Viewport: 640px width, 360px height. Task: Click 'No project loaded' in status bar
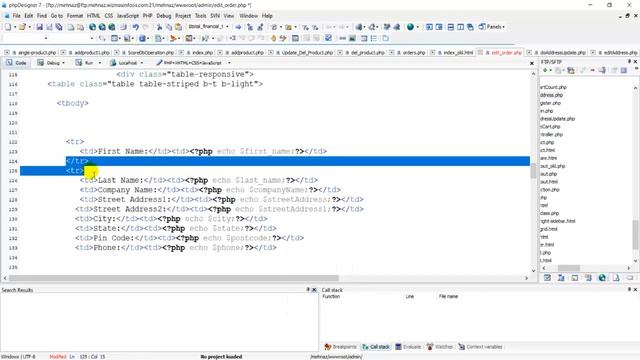click(221, 356)
